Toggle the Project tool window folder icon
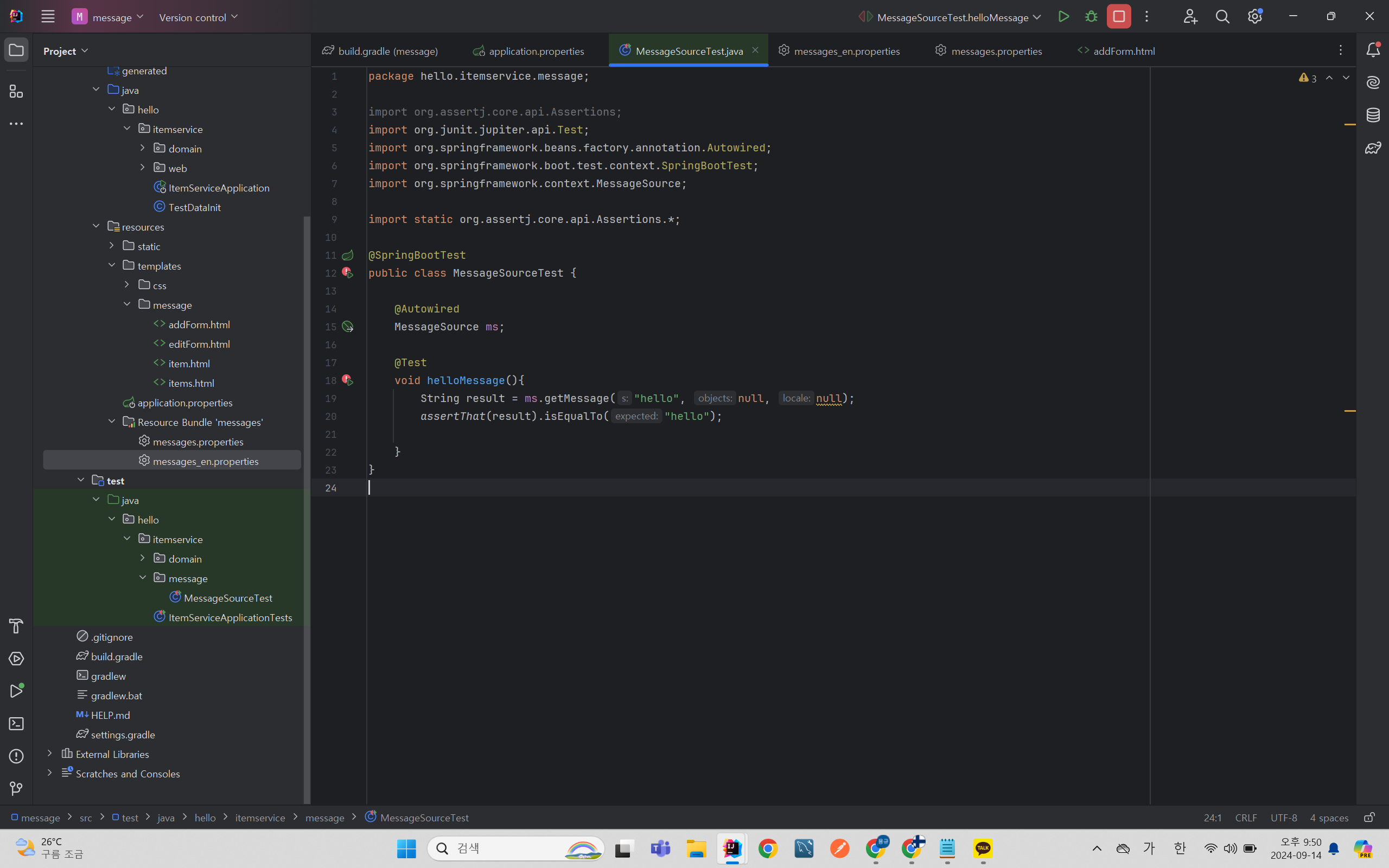This screenshot has height=868, width=1389. point(16,50)
